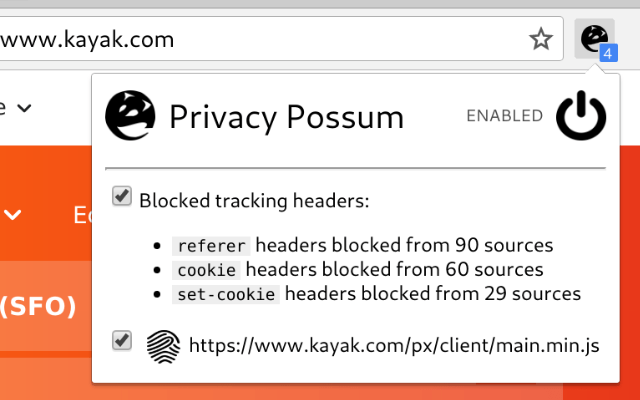640x400 pixels.
Task: Select the set-cookie headers blocked entry
Action: click(377, 294)
